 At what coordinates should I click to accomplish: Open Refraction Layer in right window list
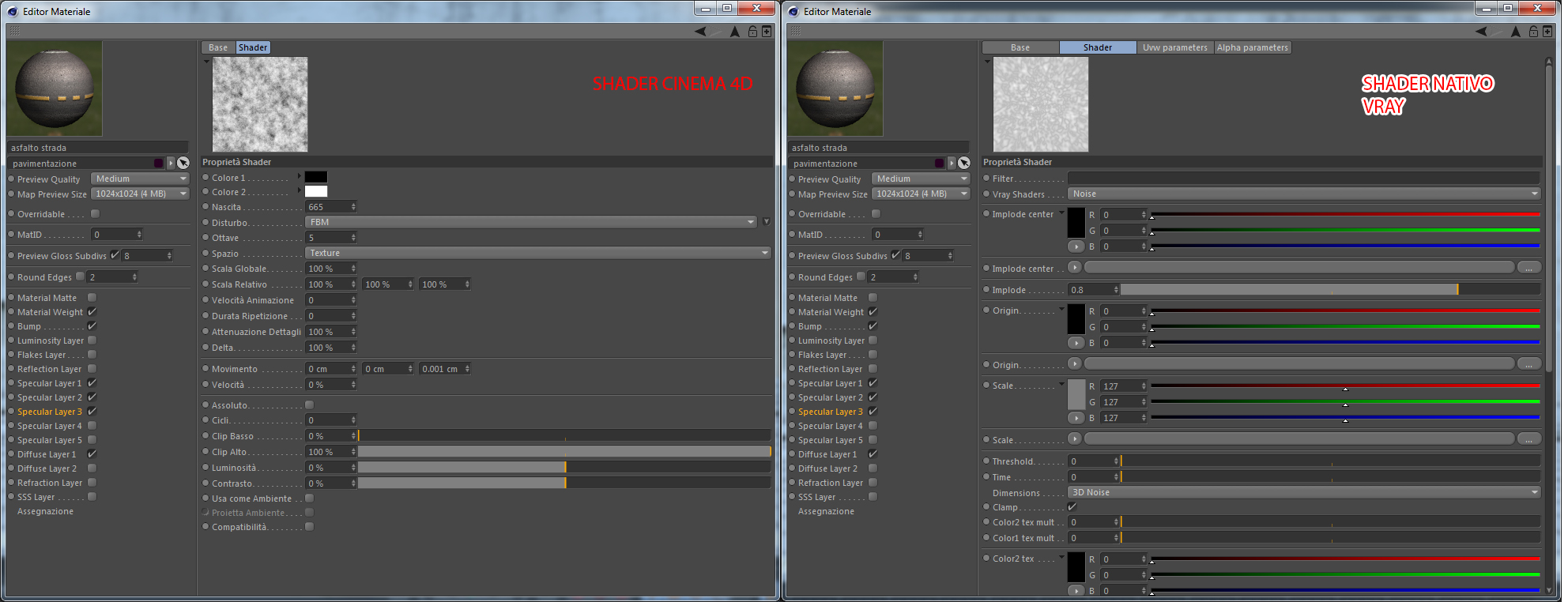831,483
